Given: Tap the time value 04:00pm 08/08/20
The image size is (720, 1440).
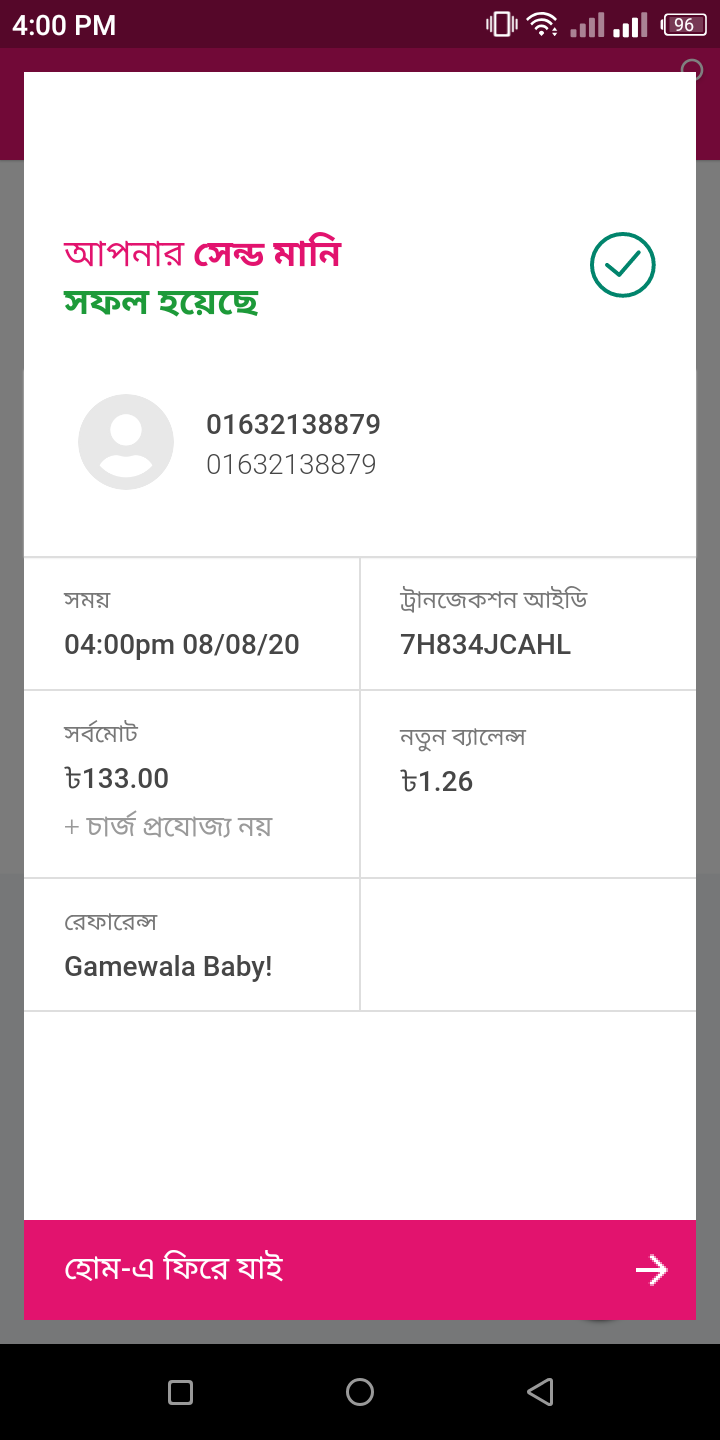Looking at the screenshot, I should coord(182,645).
